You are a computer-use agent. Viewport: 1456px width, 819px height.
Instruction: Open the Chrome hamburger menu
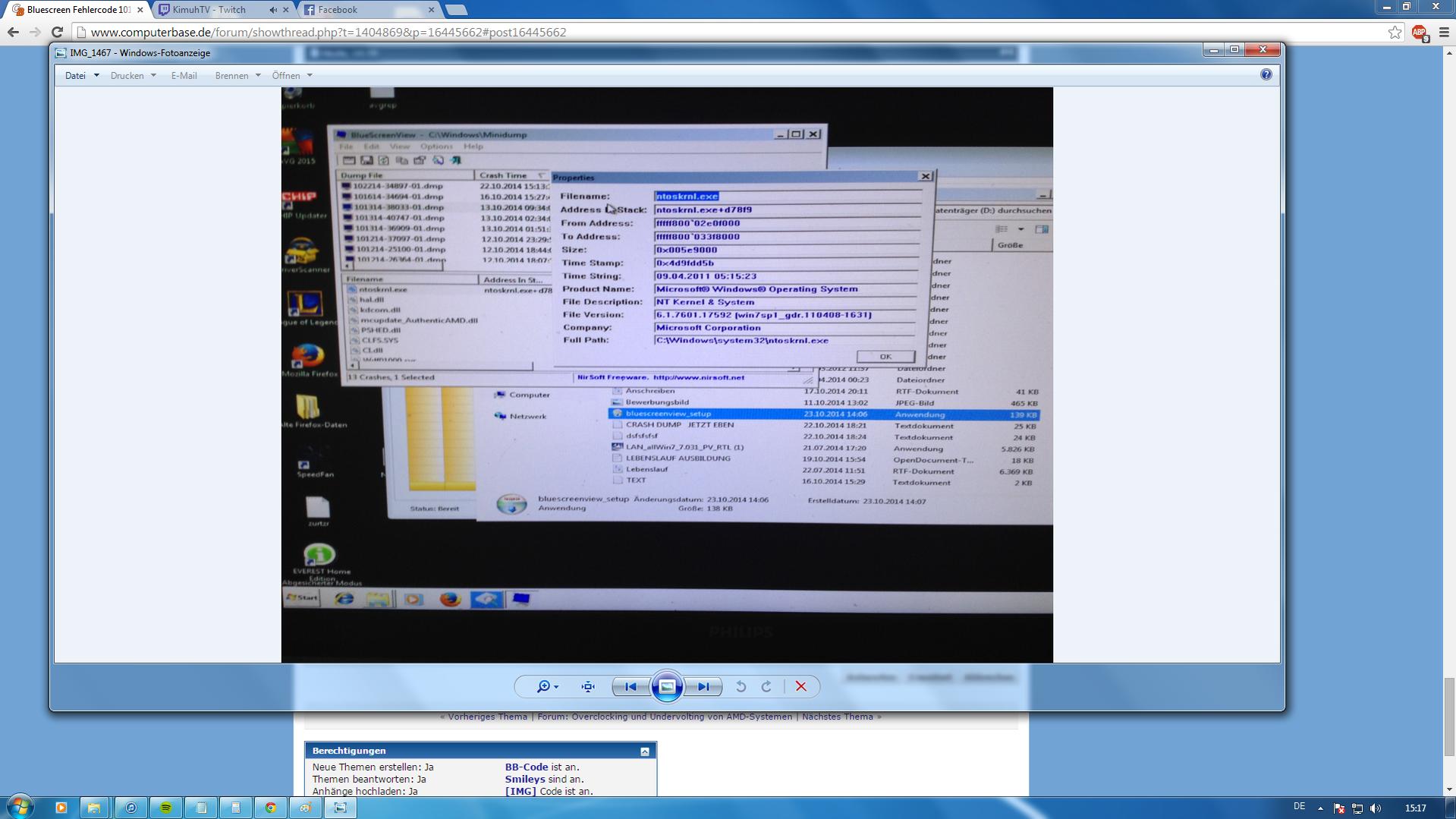point(1443,32)
